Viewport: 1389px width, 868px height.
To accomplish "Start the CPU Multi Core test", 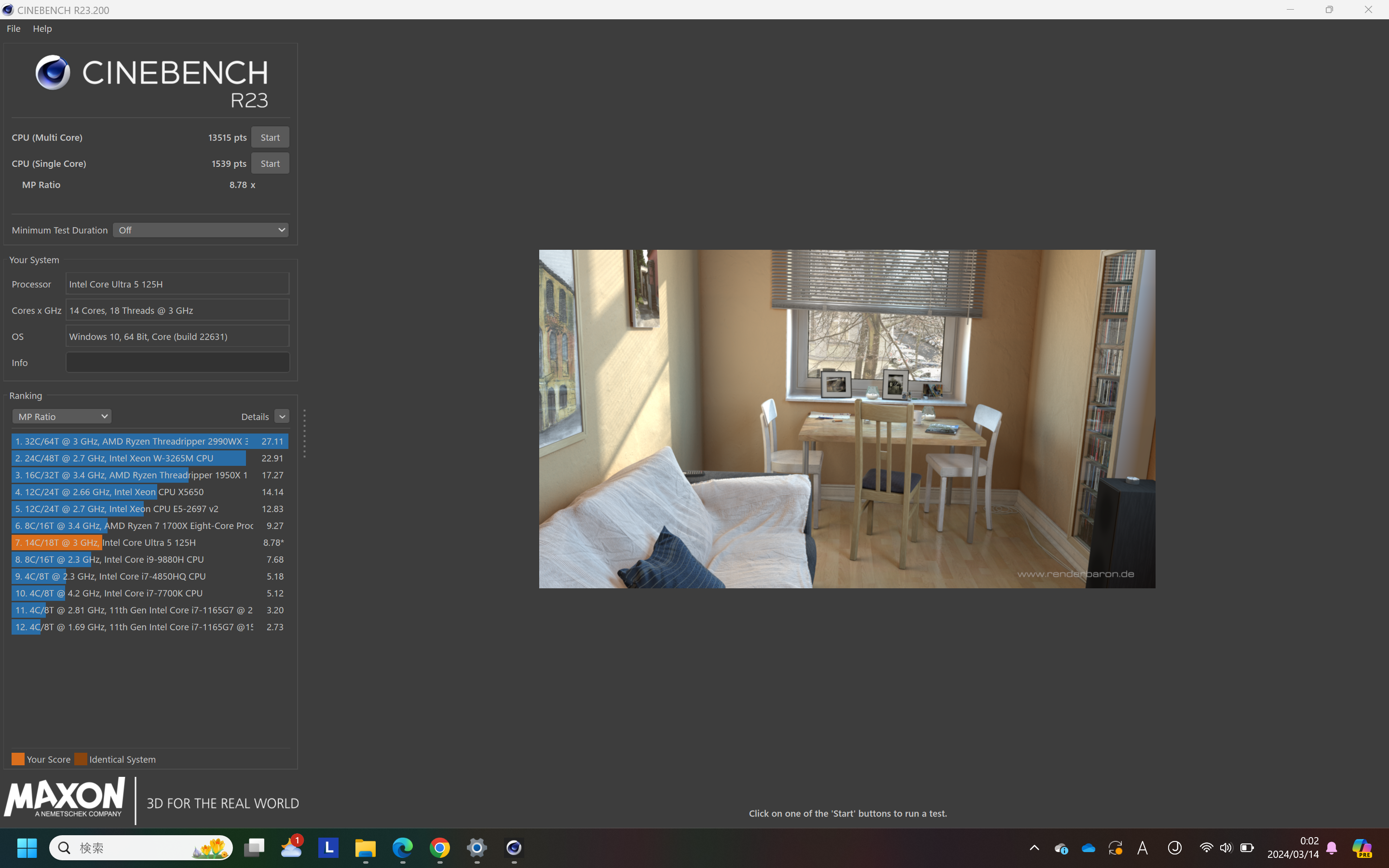I will tap(270, 137).
